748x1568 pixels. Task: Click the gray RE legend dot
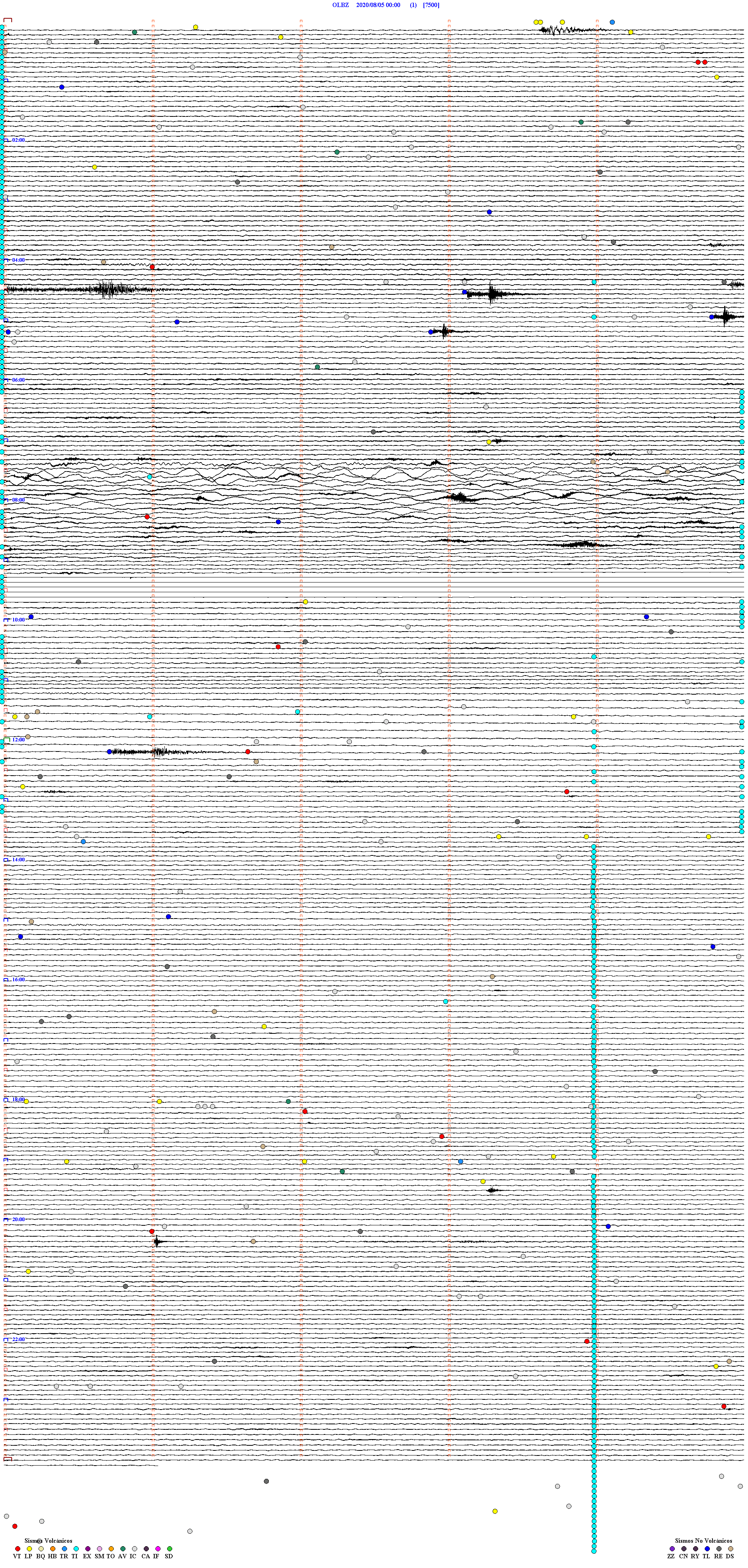tap(719, 1549)
